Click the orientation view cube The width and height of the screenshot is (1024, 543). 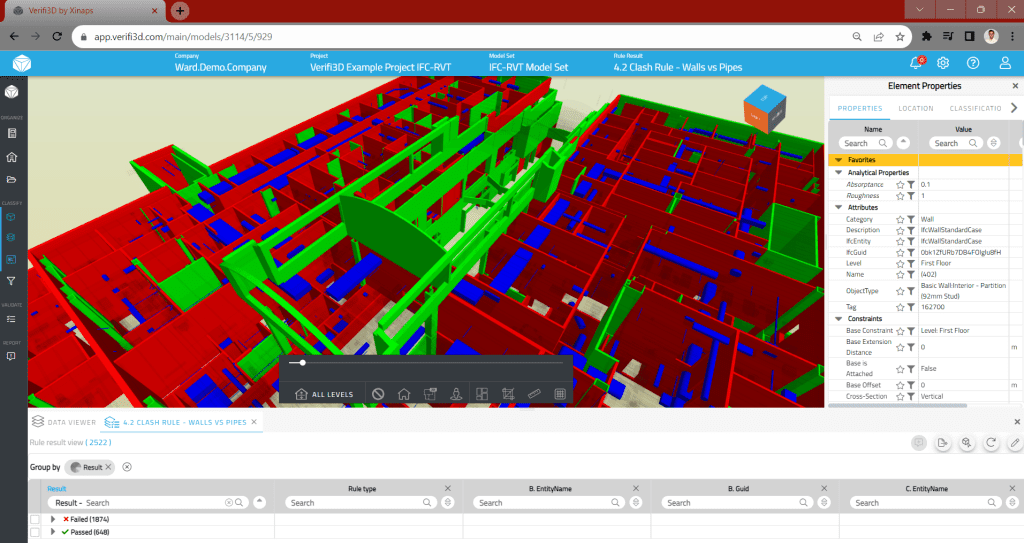click(x=764, y=109)
